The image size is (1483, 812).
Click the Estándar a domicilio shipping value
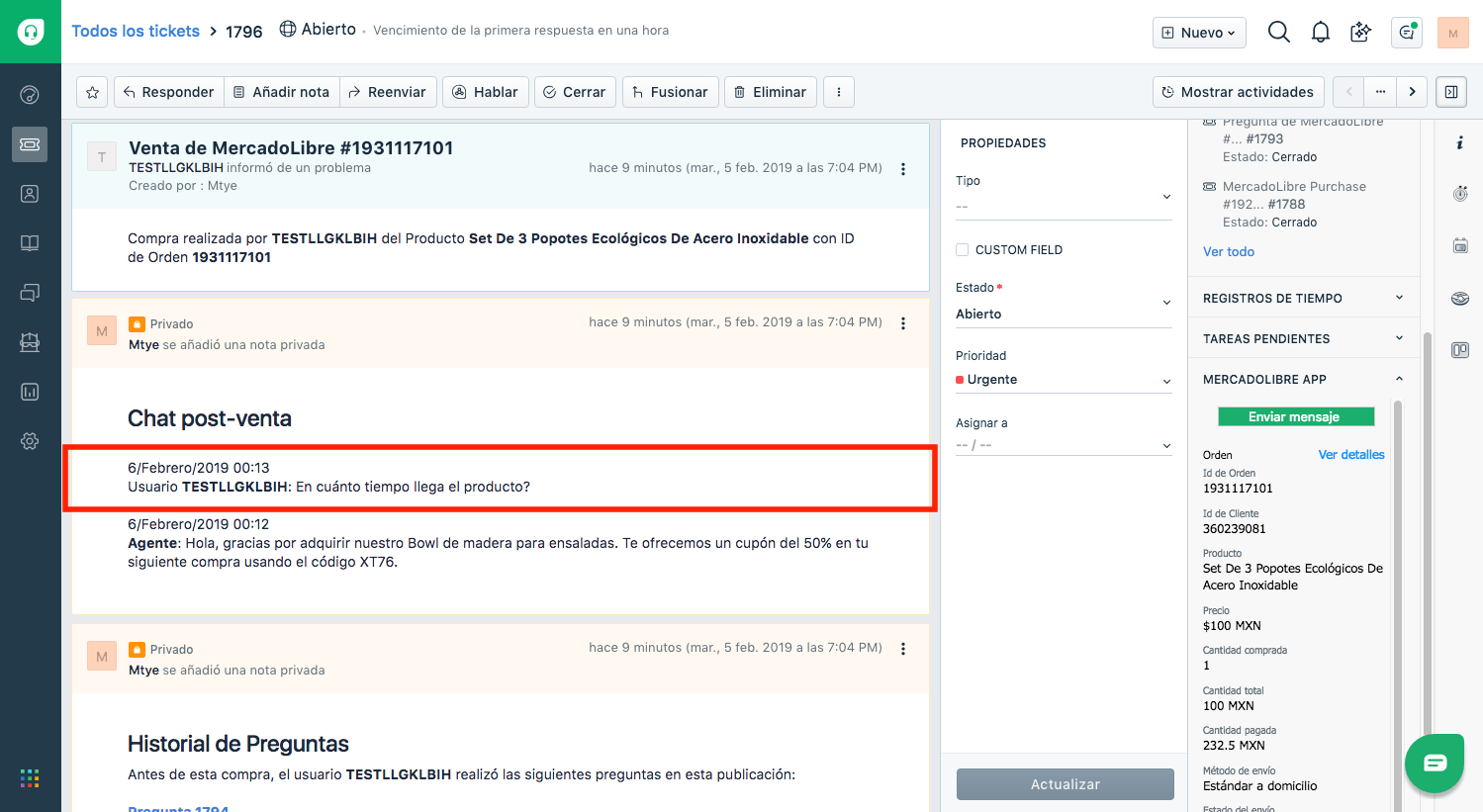click(x=1260, y=786)
